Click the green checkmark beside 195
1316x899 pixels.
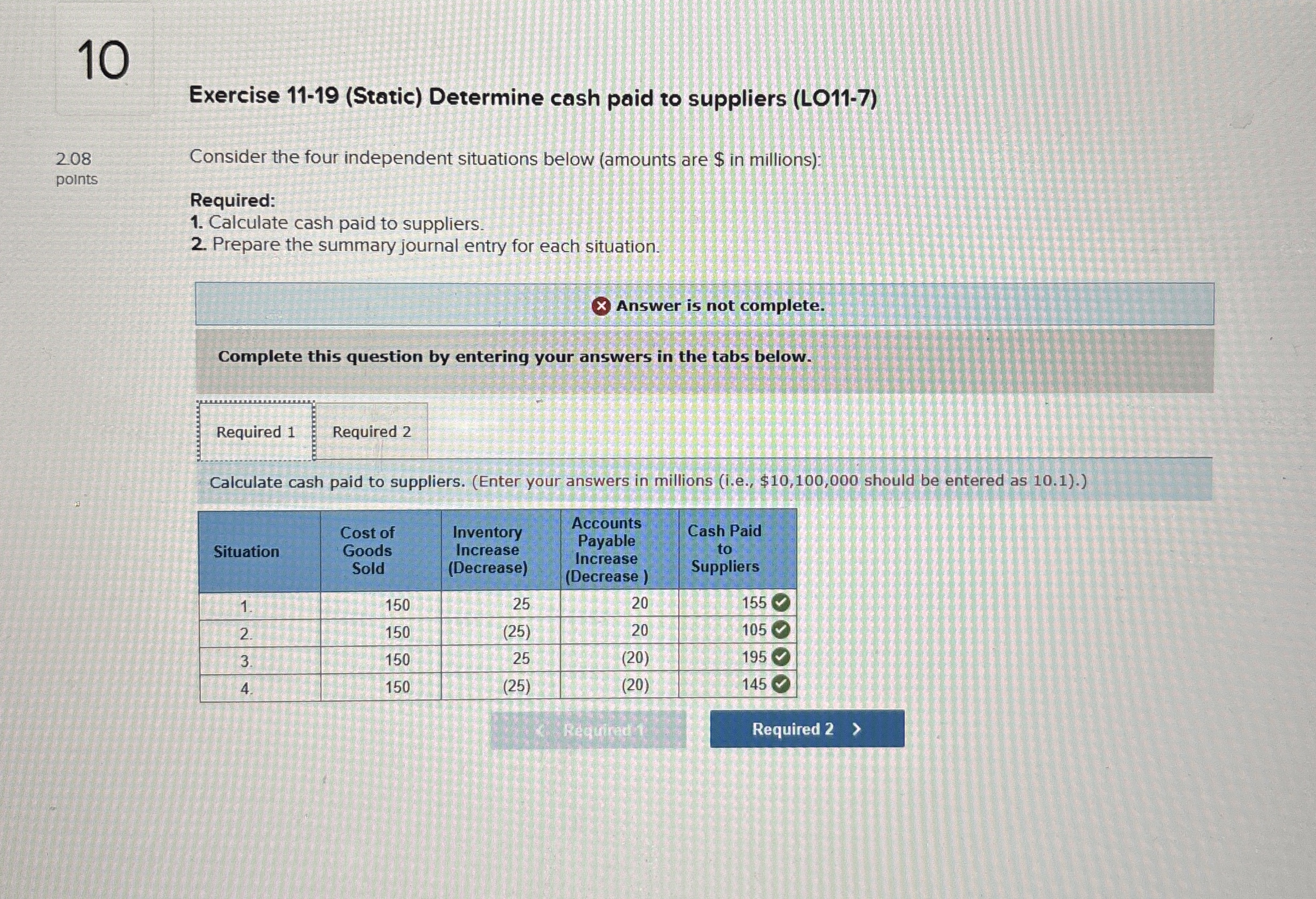pos(781,657)
